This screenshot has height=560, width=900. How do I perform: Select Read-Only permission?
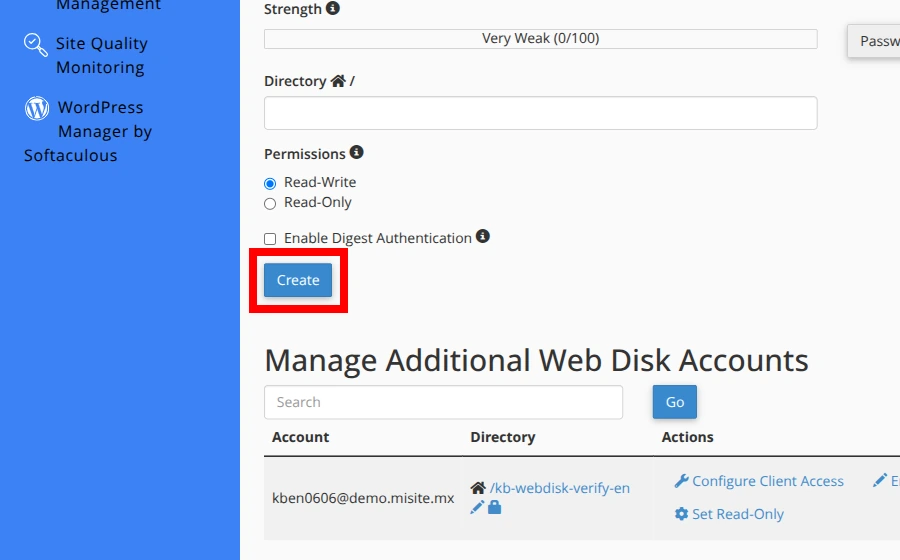(270, 204)
